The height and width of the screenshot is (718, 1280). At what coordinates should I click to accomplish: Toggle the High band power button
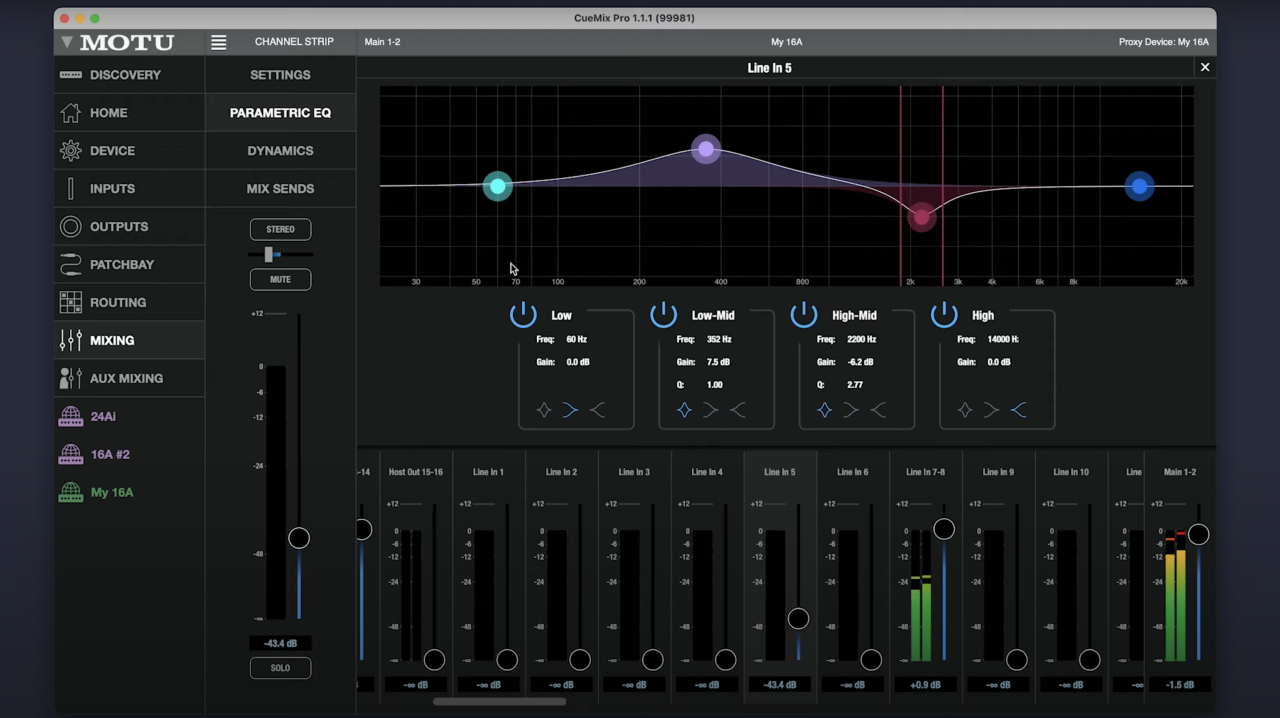pyautogui.click(x=944, y=315)
